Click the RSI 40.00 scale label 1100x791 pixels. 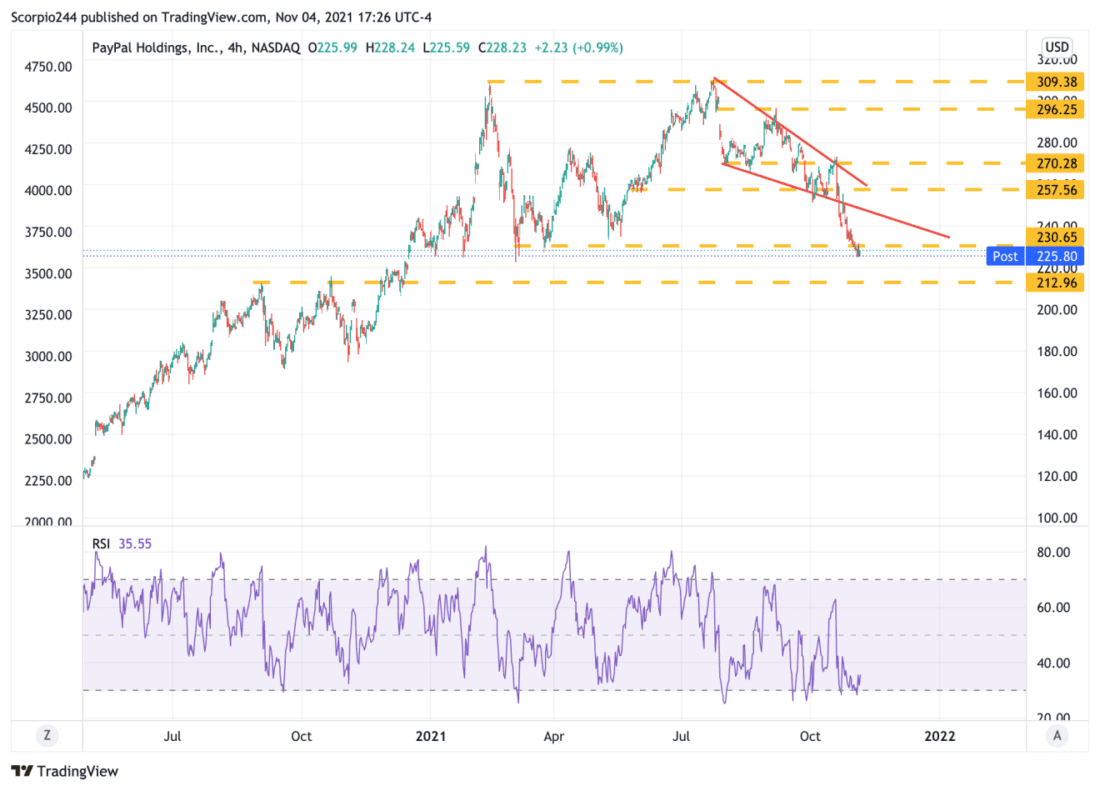tap(1053, 663)
